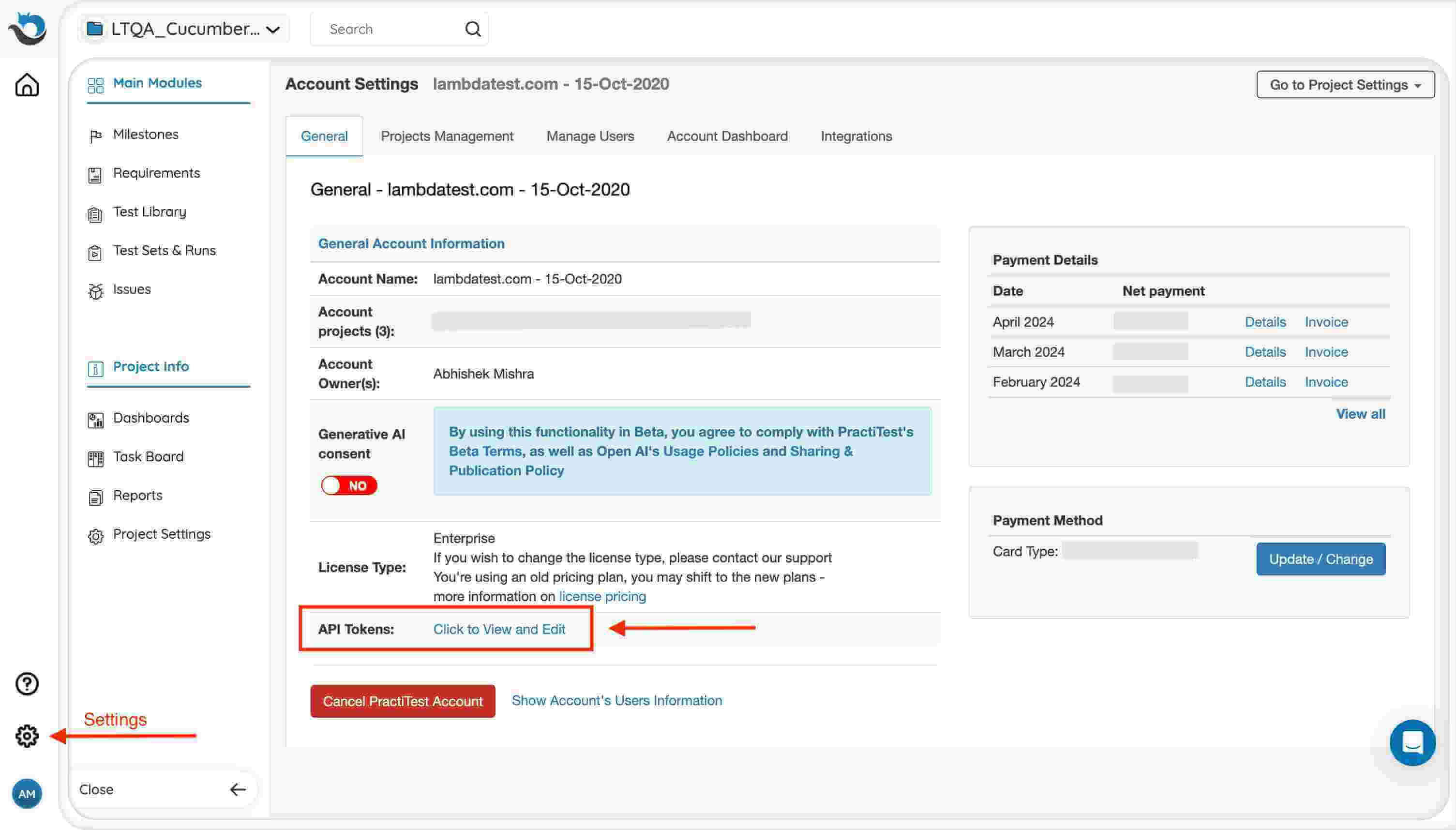Expand the LTQA_Cucumber project dropdown

click(x=274, y=29)
